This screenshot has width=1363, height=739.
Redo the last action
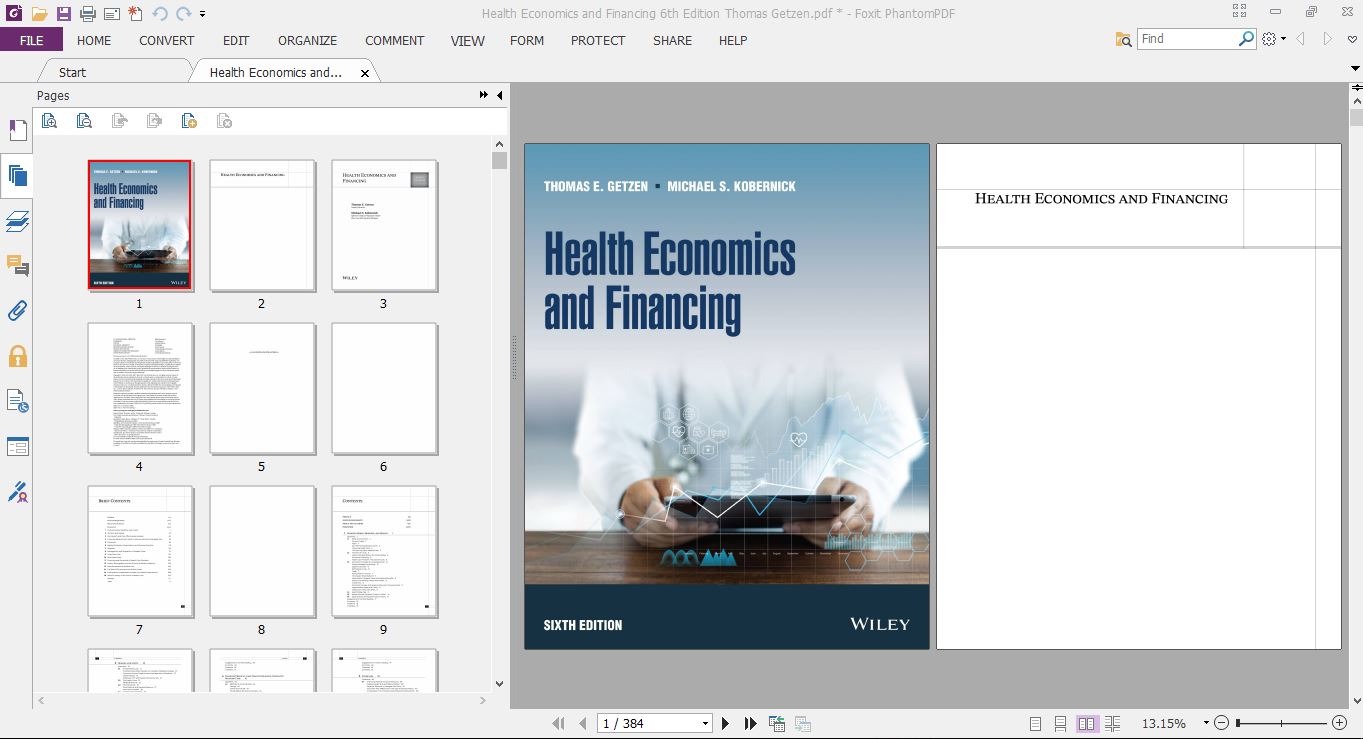pyautogui.click(x=183, y=14)
